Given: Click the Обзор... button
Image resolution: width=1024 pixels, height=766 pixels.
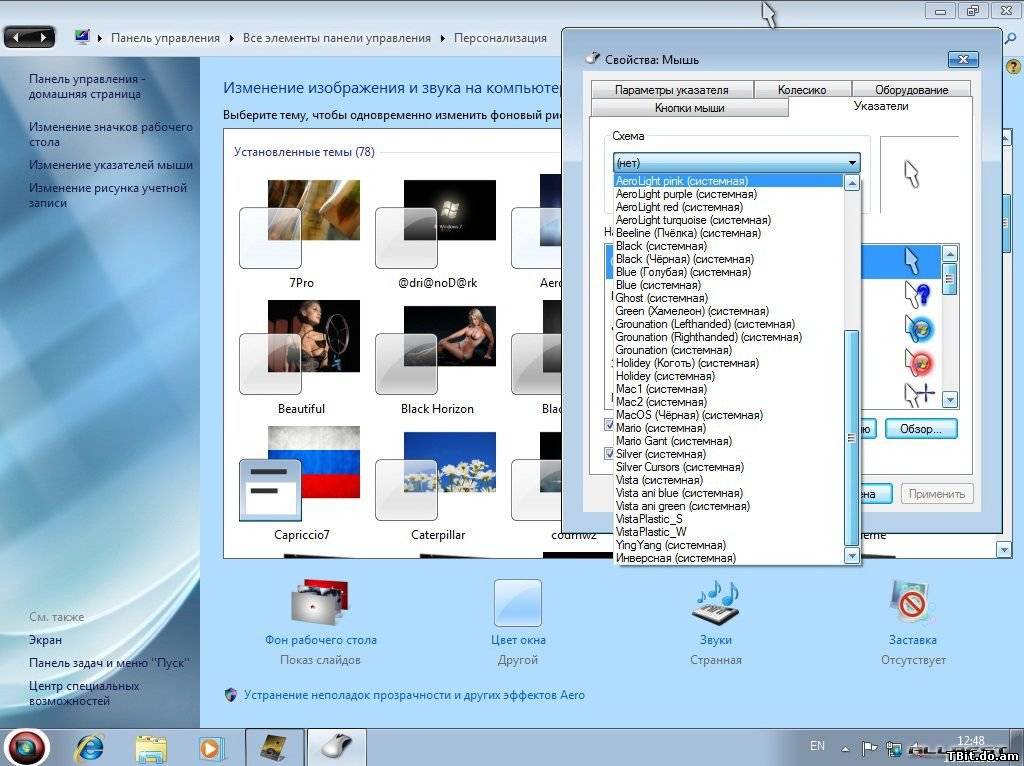Looking at the screenshot, I should pyautogui.click(x=921, y=429).
